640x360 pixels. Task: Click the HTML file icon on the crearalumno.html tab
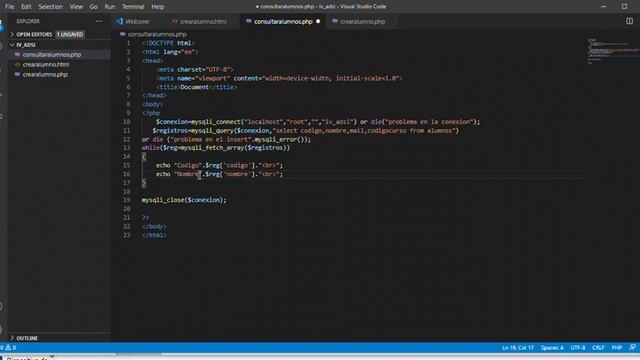point(175,21)
